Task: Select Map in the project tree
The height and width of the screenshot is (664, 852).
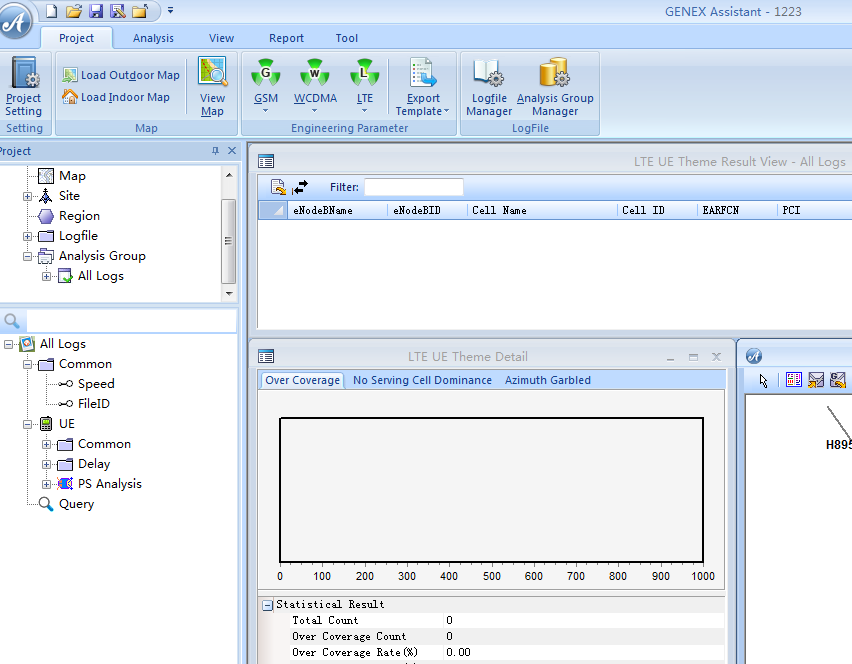Action: (x=72, y=176)
